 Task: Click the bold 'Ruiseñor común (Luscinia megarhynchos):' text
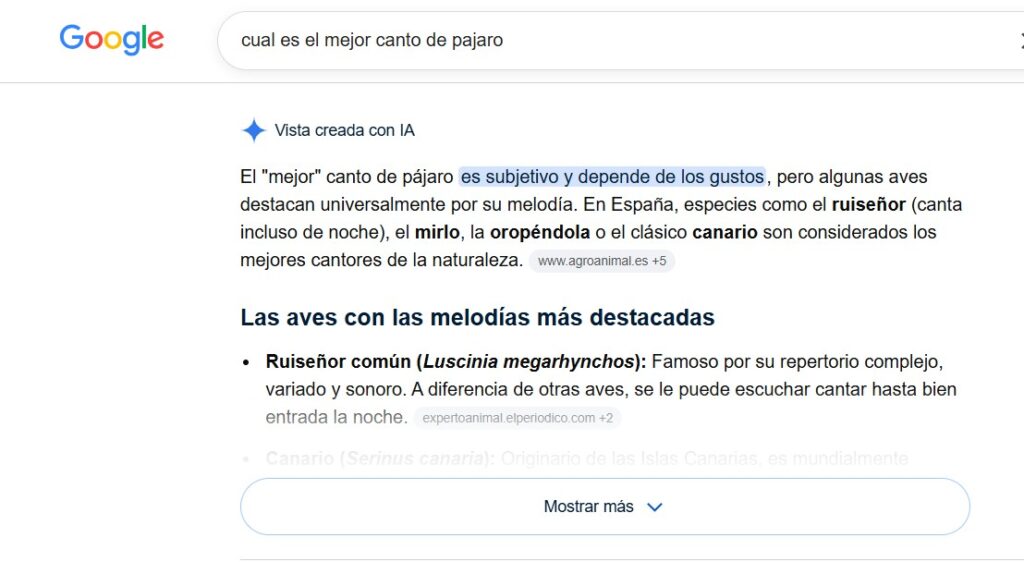(x=456, y=362)
